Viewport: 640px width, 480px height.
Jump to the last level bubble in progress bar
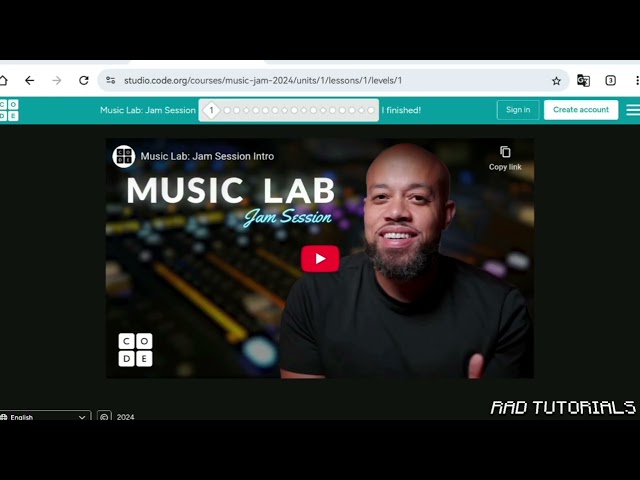371,110
